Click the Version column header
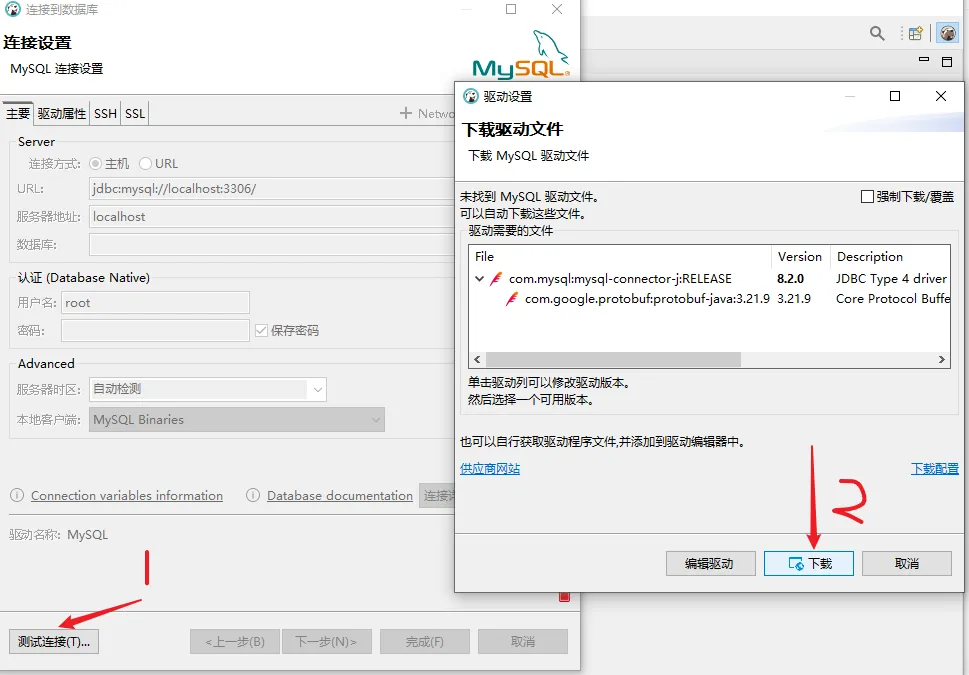This screenshot has width=969, height=675. click(x=800, y=257)
